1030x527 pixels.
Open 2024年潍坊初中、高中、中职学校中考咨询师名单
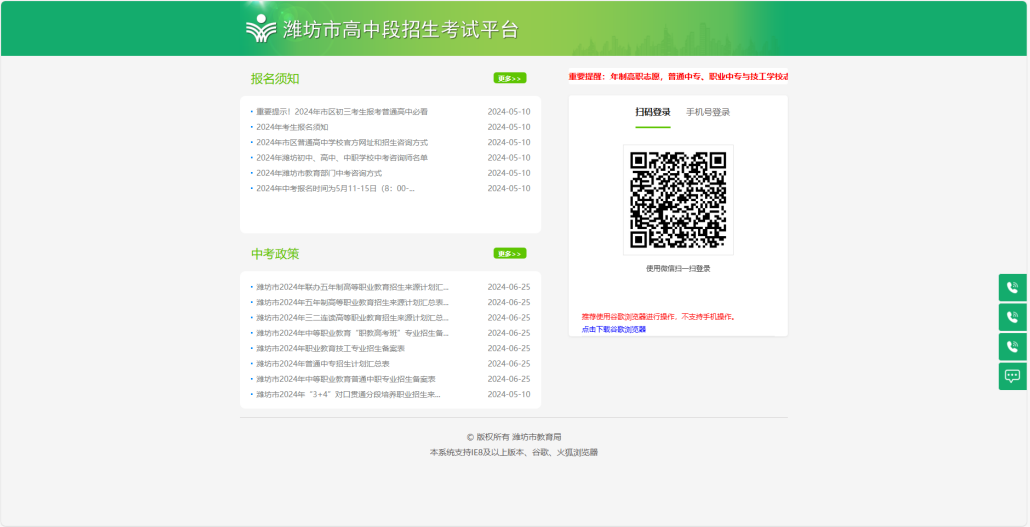[x=342, y=158]
